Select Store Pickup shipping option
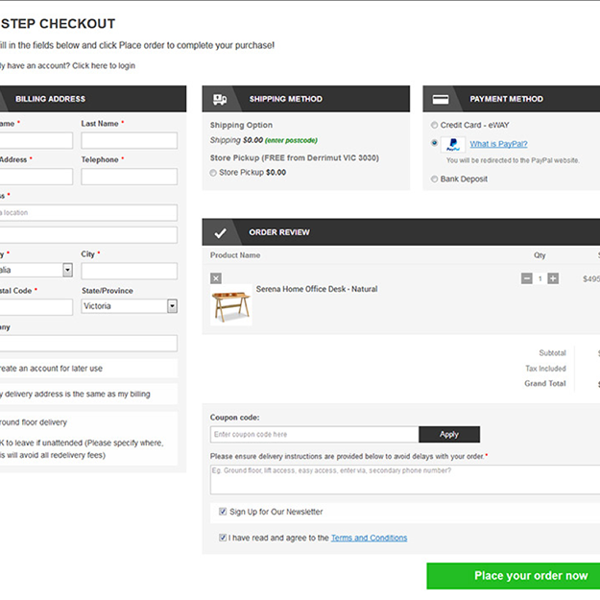The width and height of the screenshot is (600, 600). (x=214, y=173)
